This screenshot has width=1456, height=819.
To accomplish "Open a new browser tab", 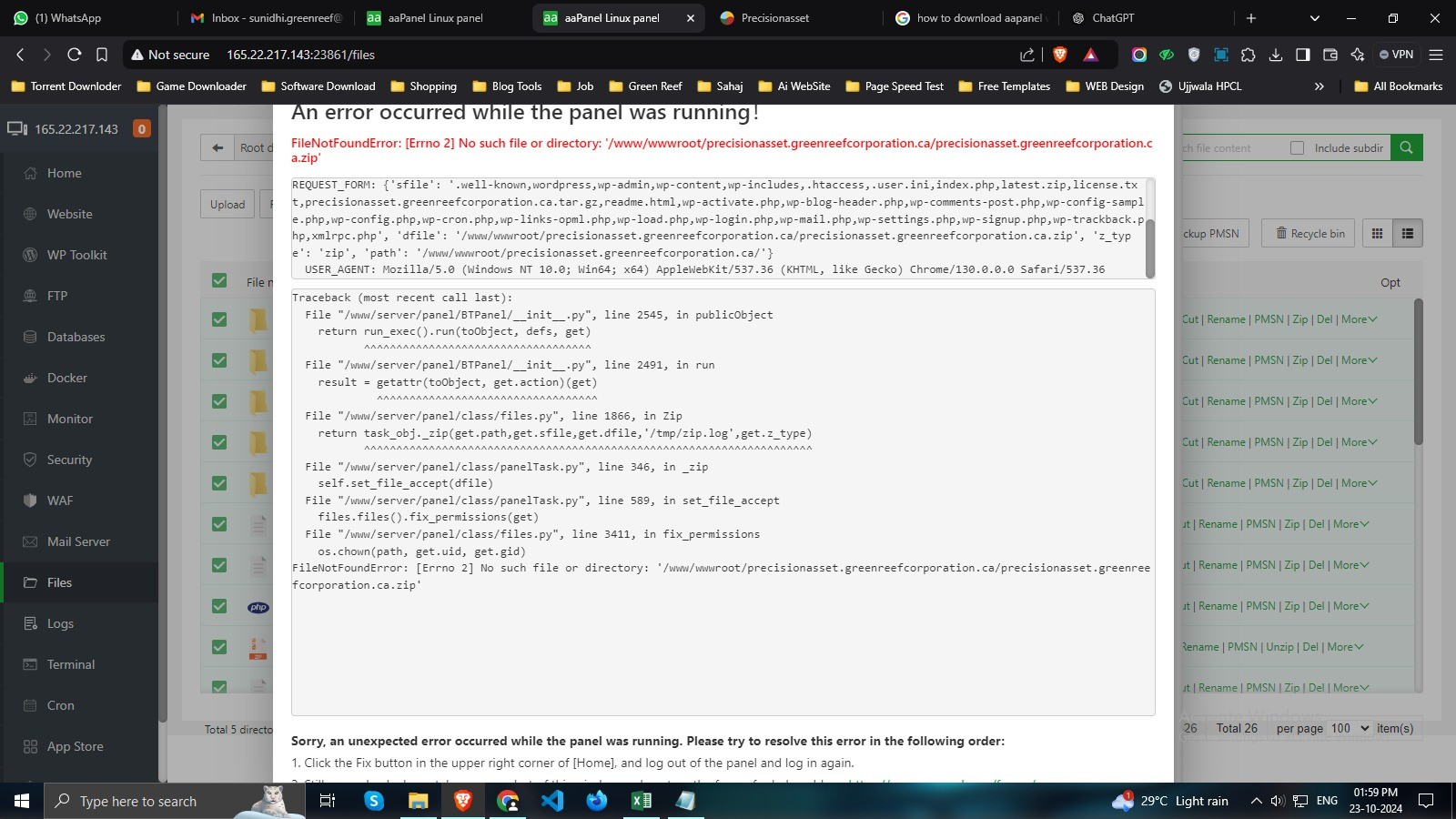I will click(1251, 18).
